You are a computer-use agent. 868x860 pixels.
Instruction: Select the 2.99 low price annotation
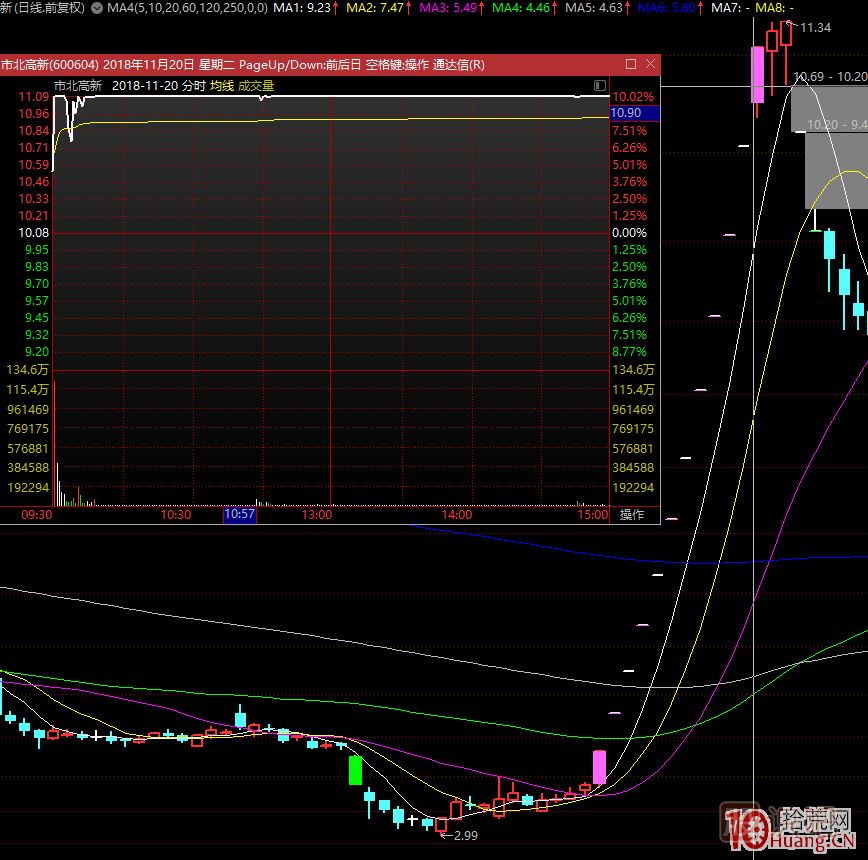[464, 835]
